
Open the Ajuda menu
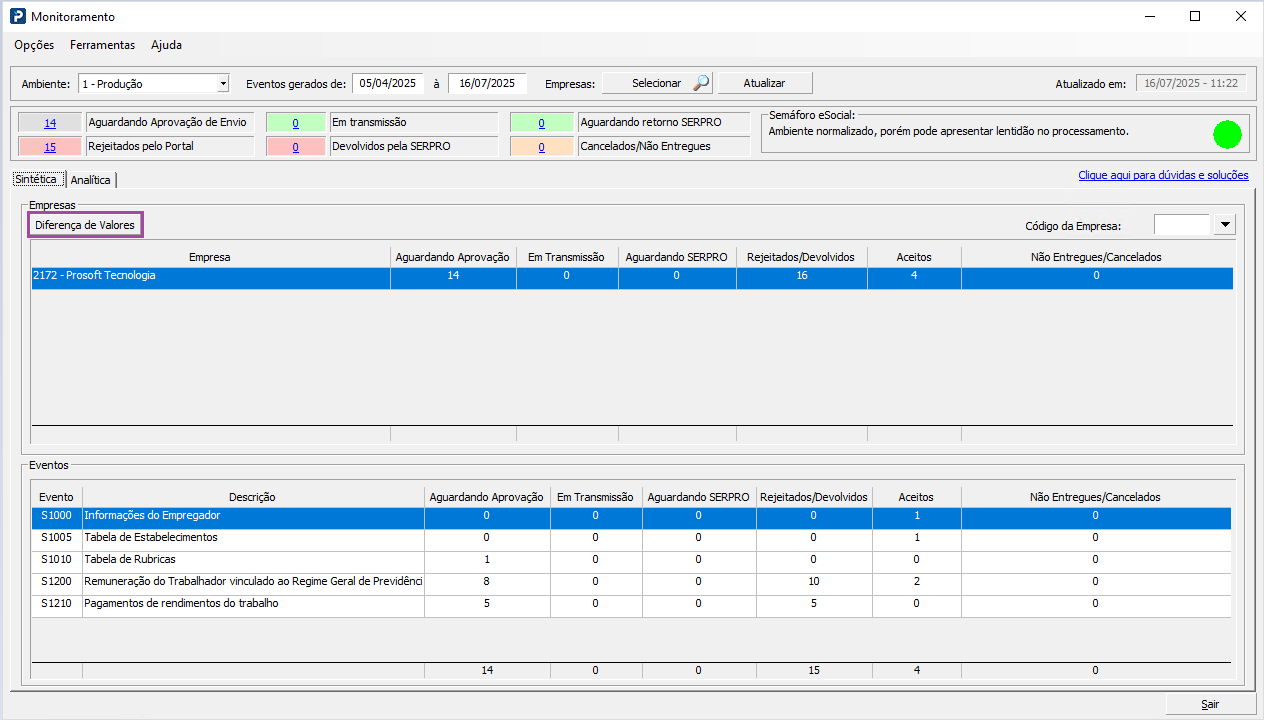(166, 45)
